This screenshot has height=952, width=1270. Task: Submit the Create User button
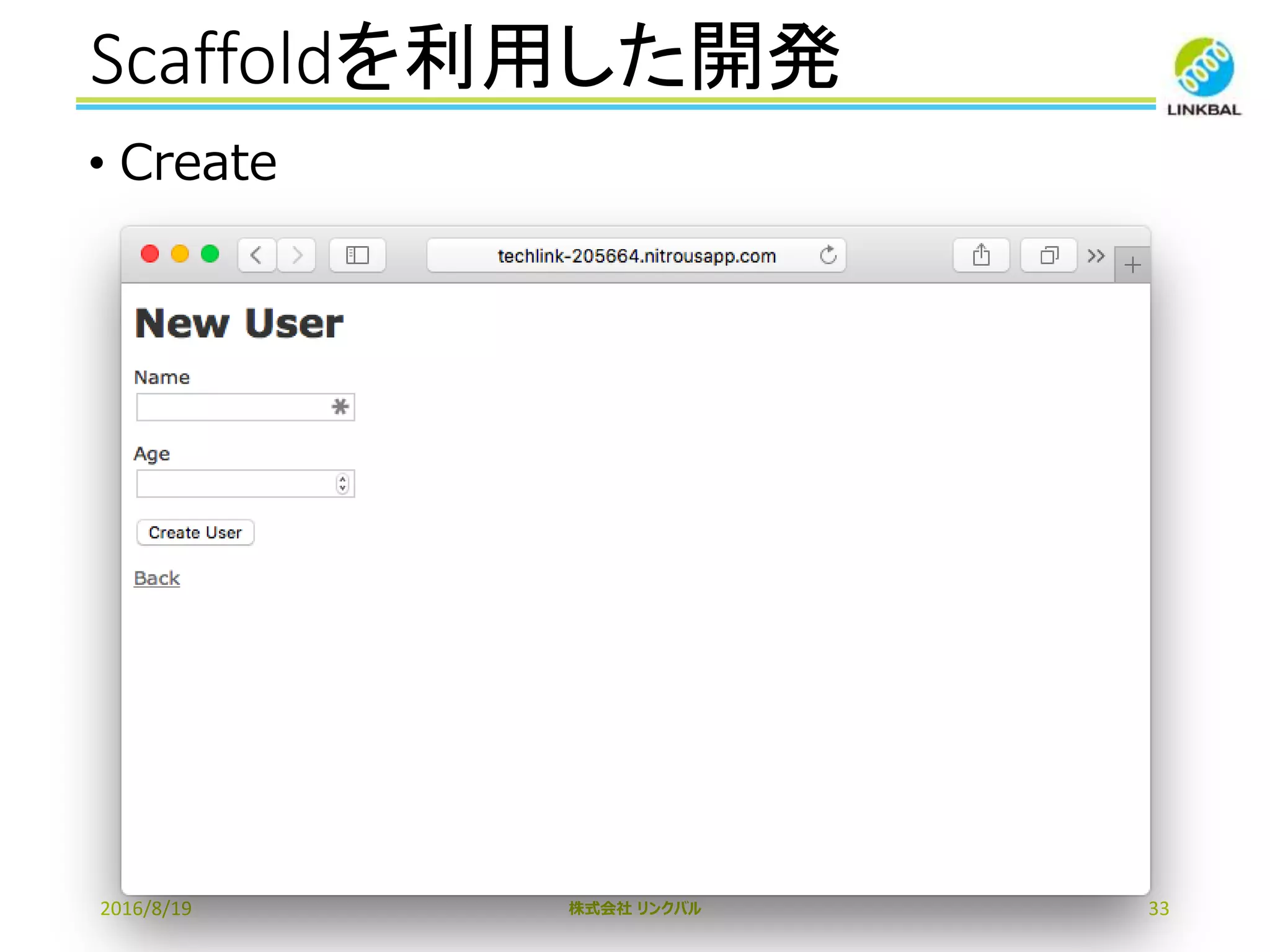(195, 532)
